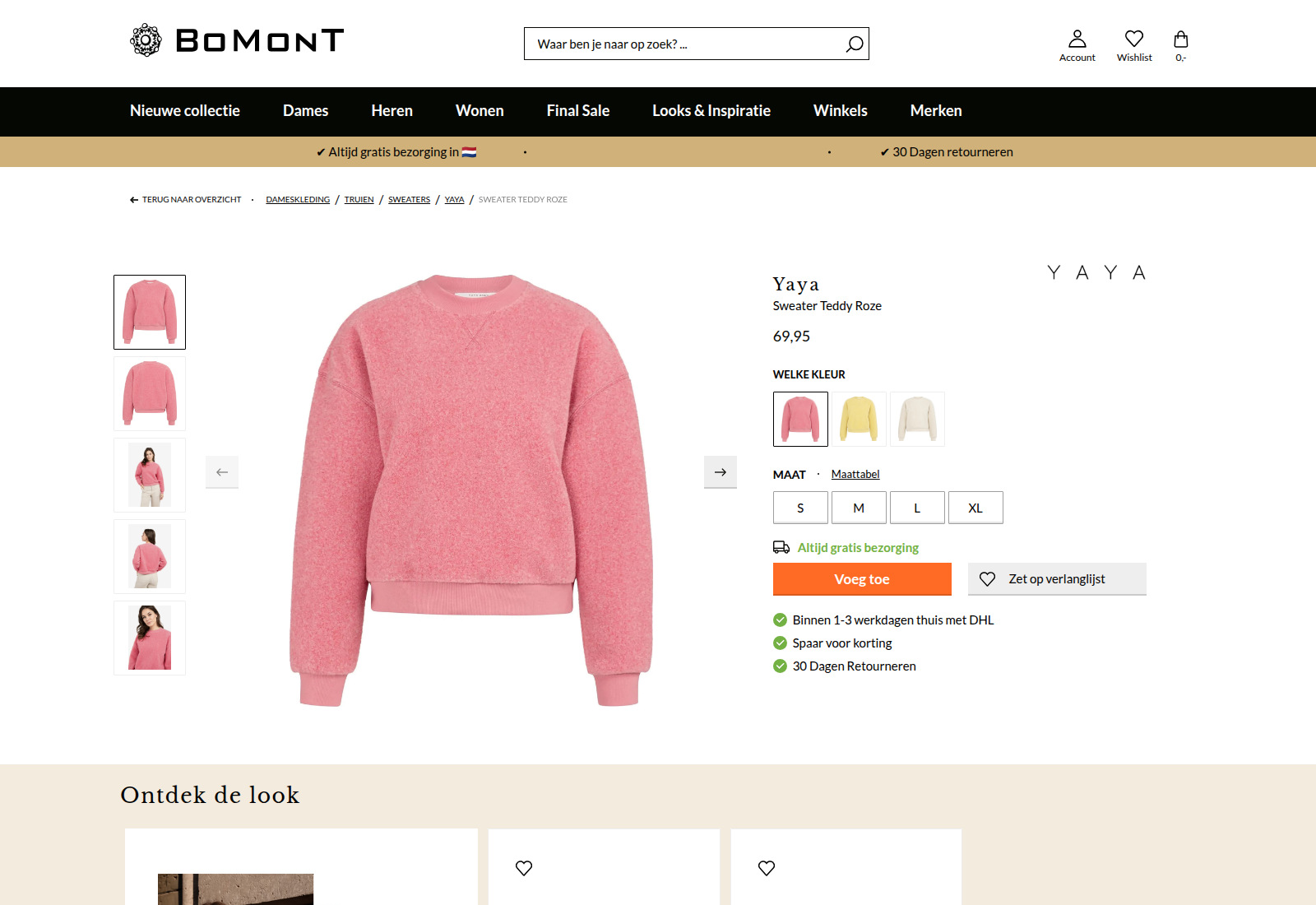The height and width of the screenshot is (905, 1316).
Task: Open the shopping bag cart
Action: coord(1180,45)
